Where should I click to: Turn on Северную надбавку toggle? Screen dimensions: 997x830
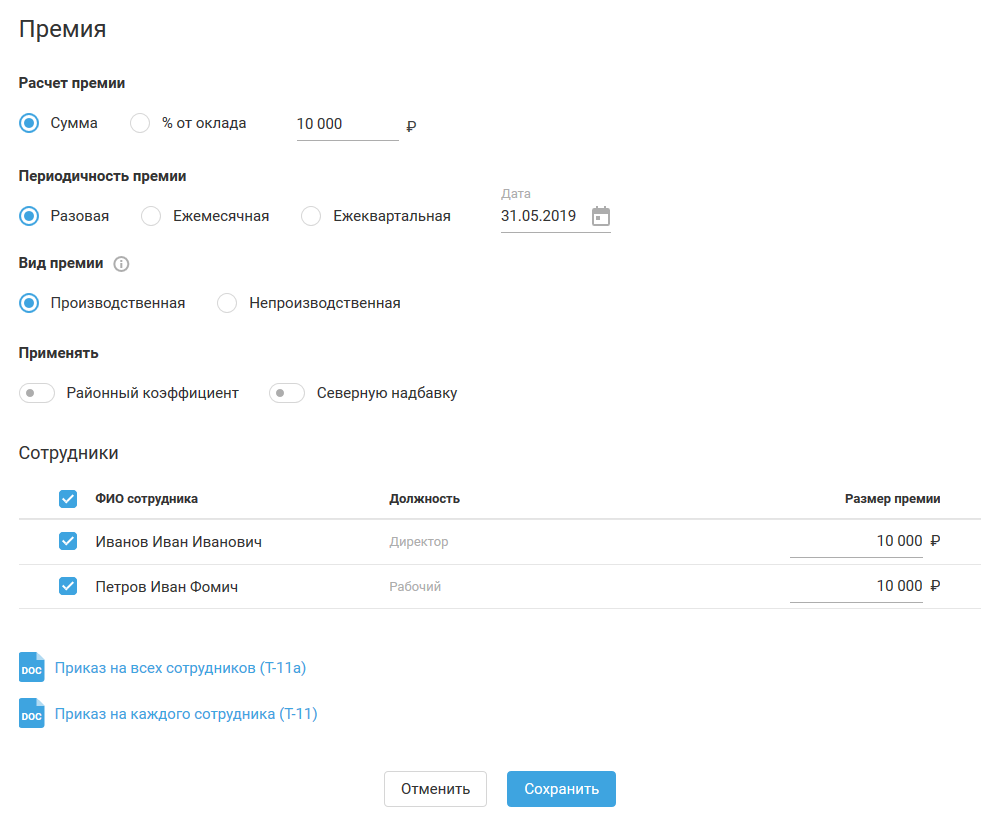tap(287, 393)
